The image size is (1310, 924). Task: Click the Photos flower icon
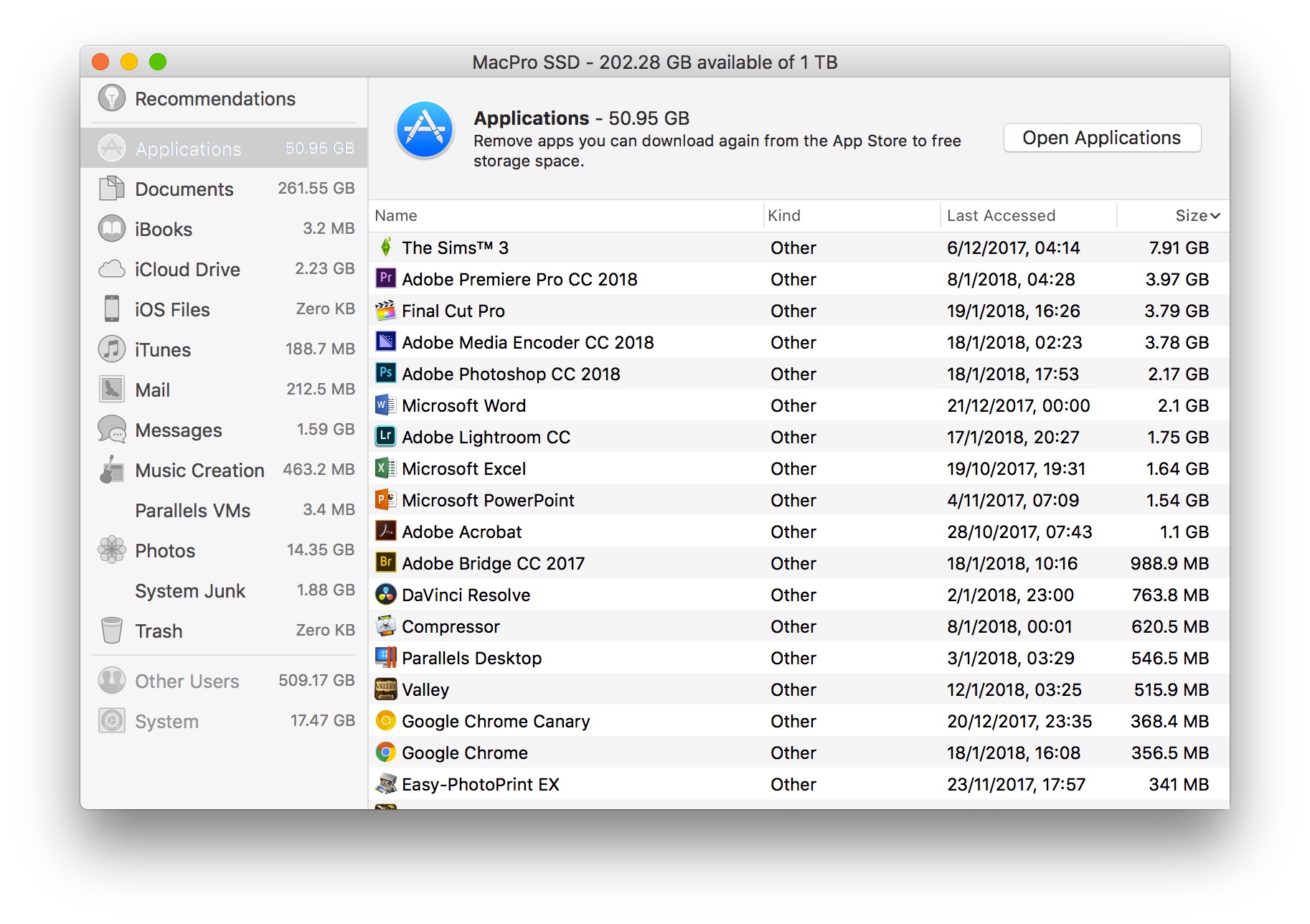112,550
